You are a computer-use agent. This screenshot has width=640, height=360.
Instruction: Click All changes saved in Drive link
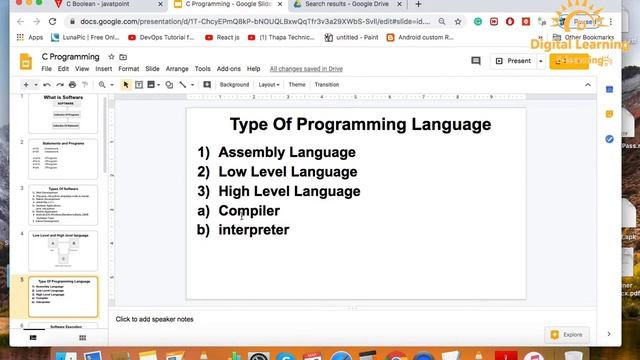click(306, 69)
